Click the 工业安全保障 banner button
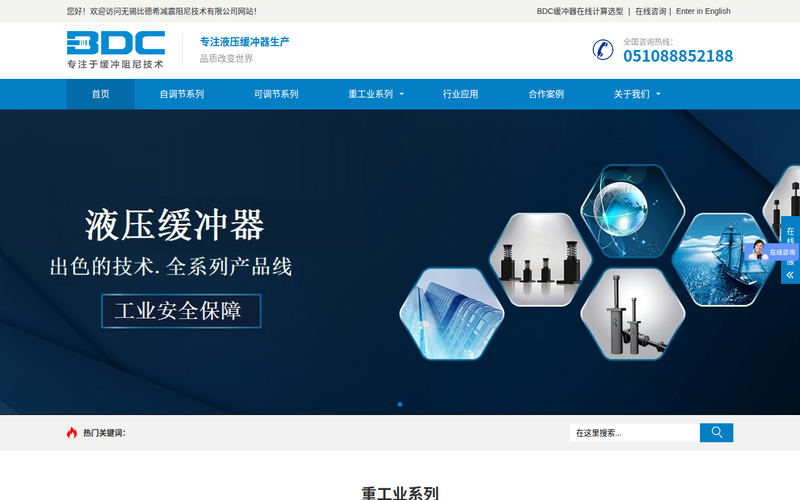Viewport: 800px width, 500px height. point(181,311)
